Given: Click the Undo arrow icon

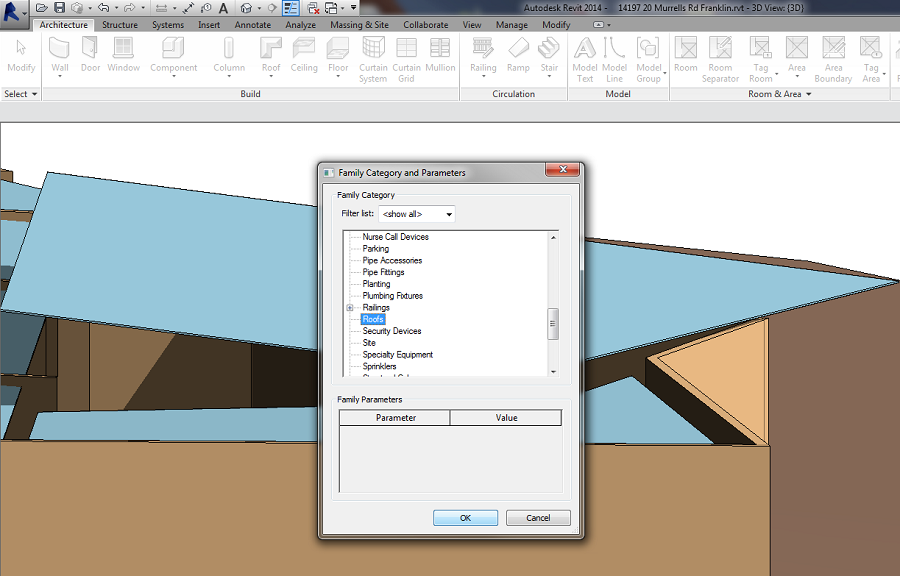Looking at the screenshot, I should 103,8.
